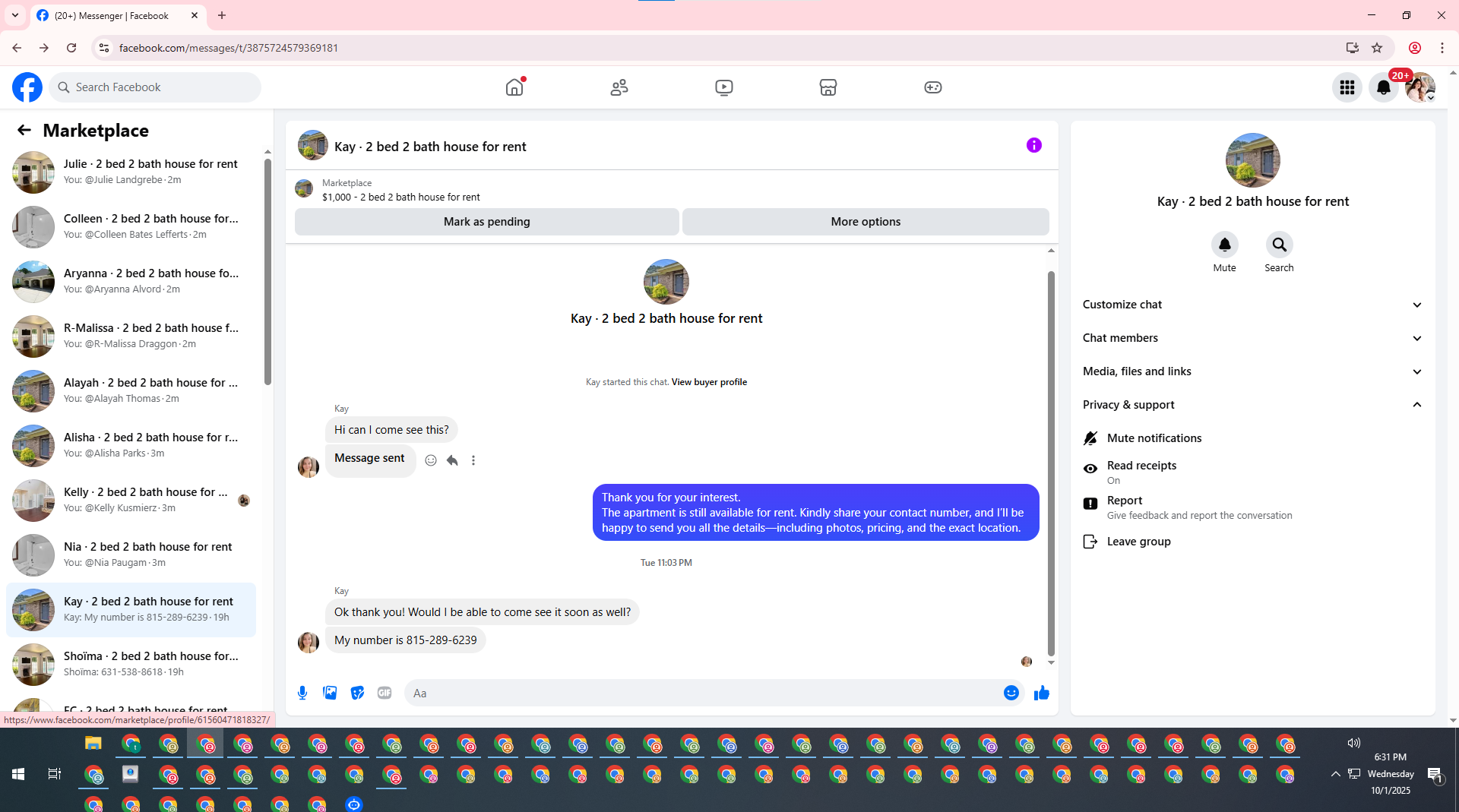Screen dimensions: 1459x812
Task: Open Task View on taskbar
Action: click(x=55, y=774)
